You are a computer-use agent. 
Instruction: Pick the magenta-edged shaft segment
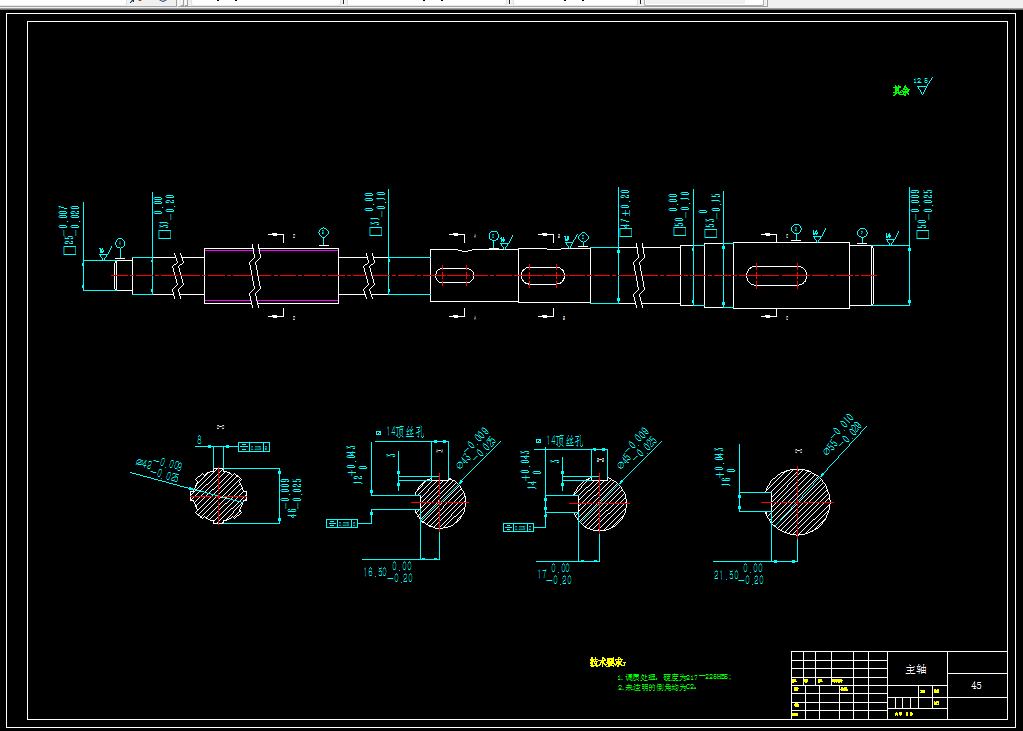[x=271, y=276]
